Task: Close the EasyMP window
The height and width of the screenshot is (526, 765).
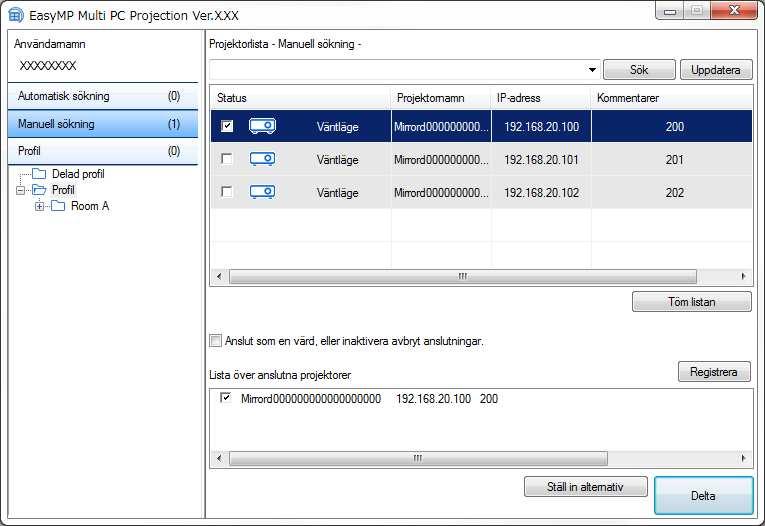Action: [x=734, y=10]
